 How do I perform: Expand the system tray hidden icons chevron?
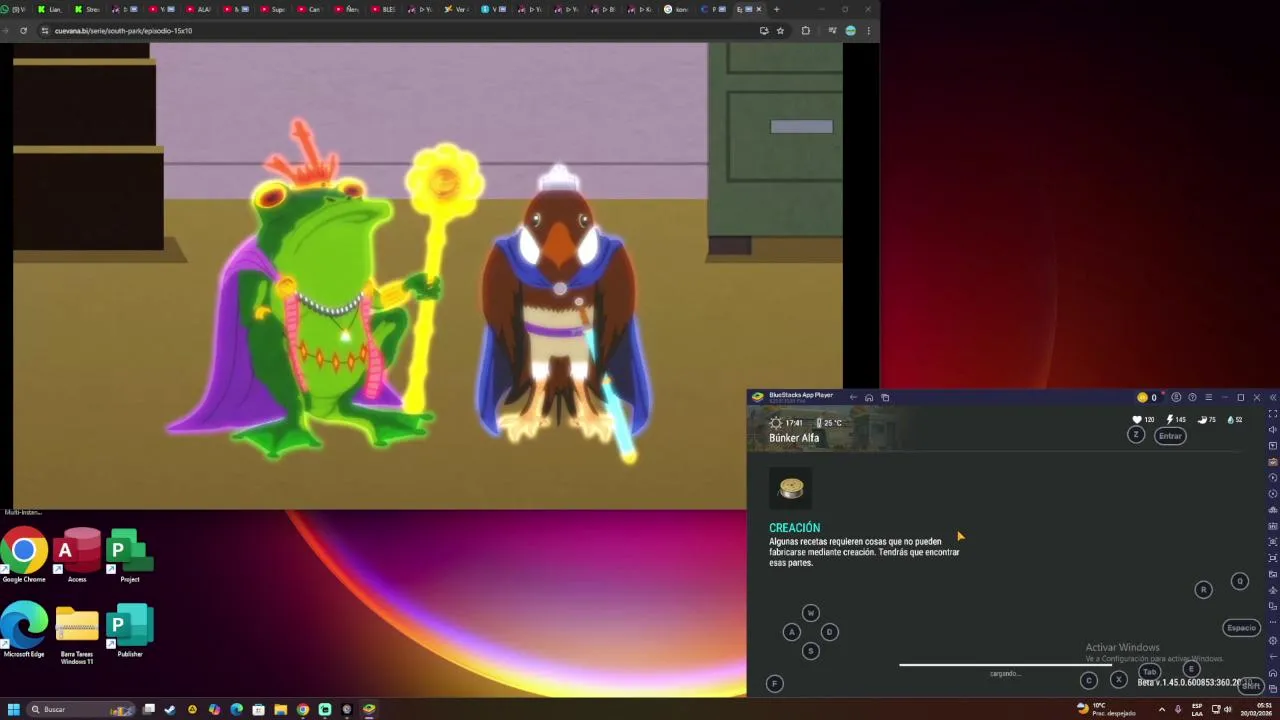(1161, 709)
